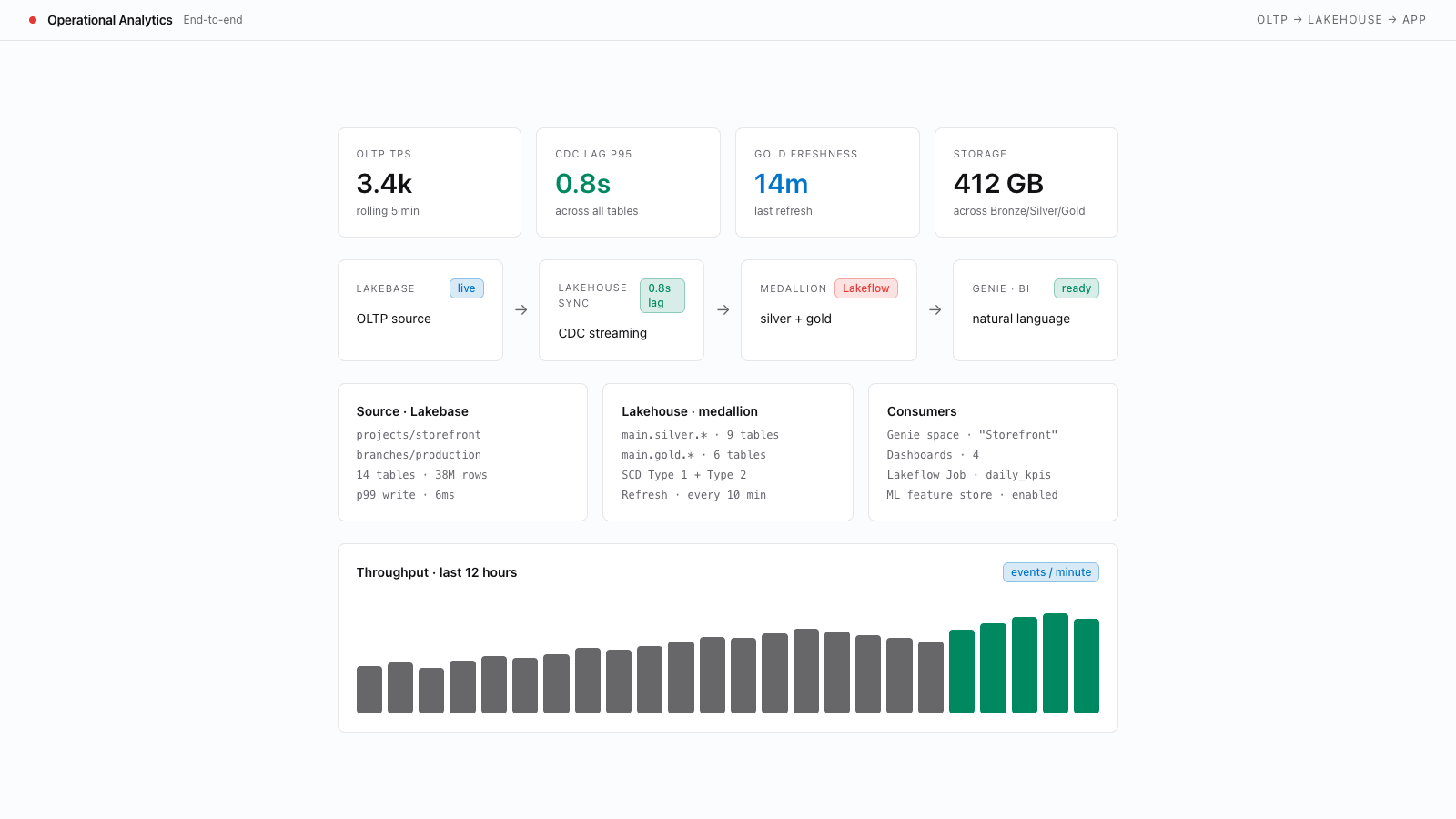Select the CDC lag 0.8s value
This screenshot has height=819, width=1456.
click(x=582, y=184)
